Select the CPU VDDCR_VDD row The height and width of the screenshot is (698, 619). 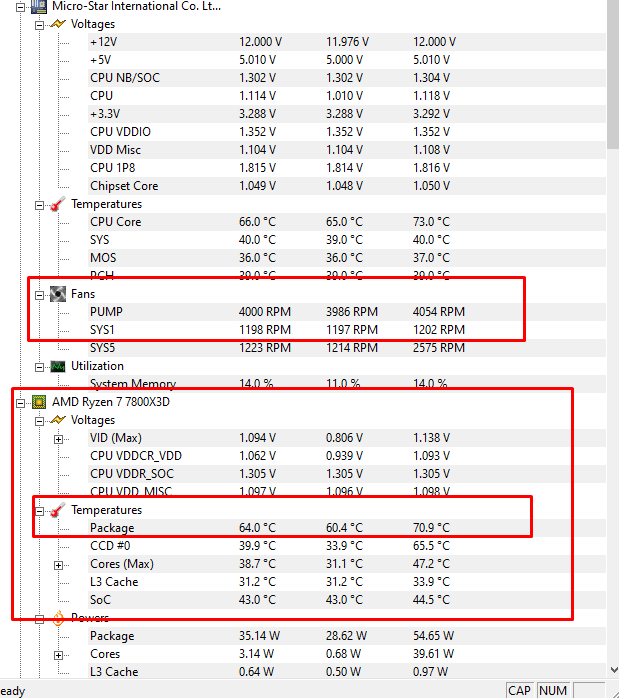click(x=347, y=456)
